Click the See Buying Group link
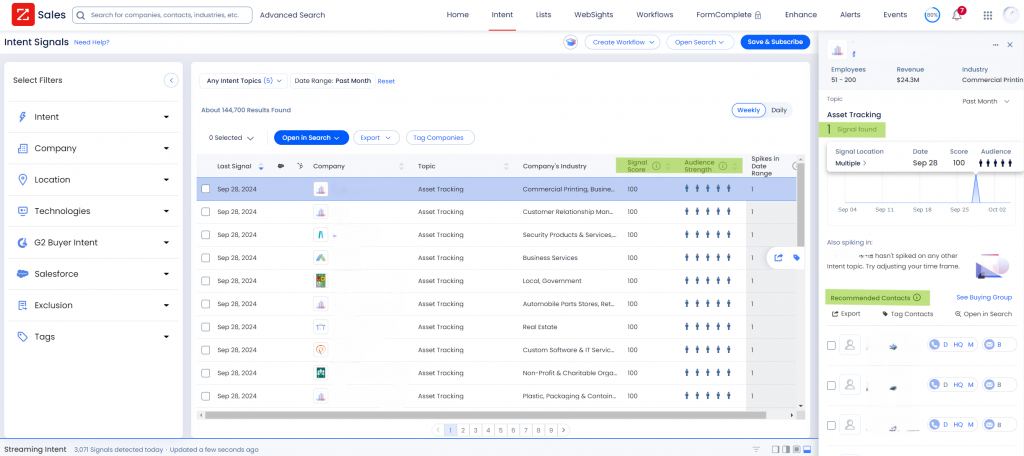 983,297
